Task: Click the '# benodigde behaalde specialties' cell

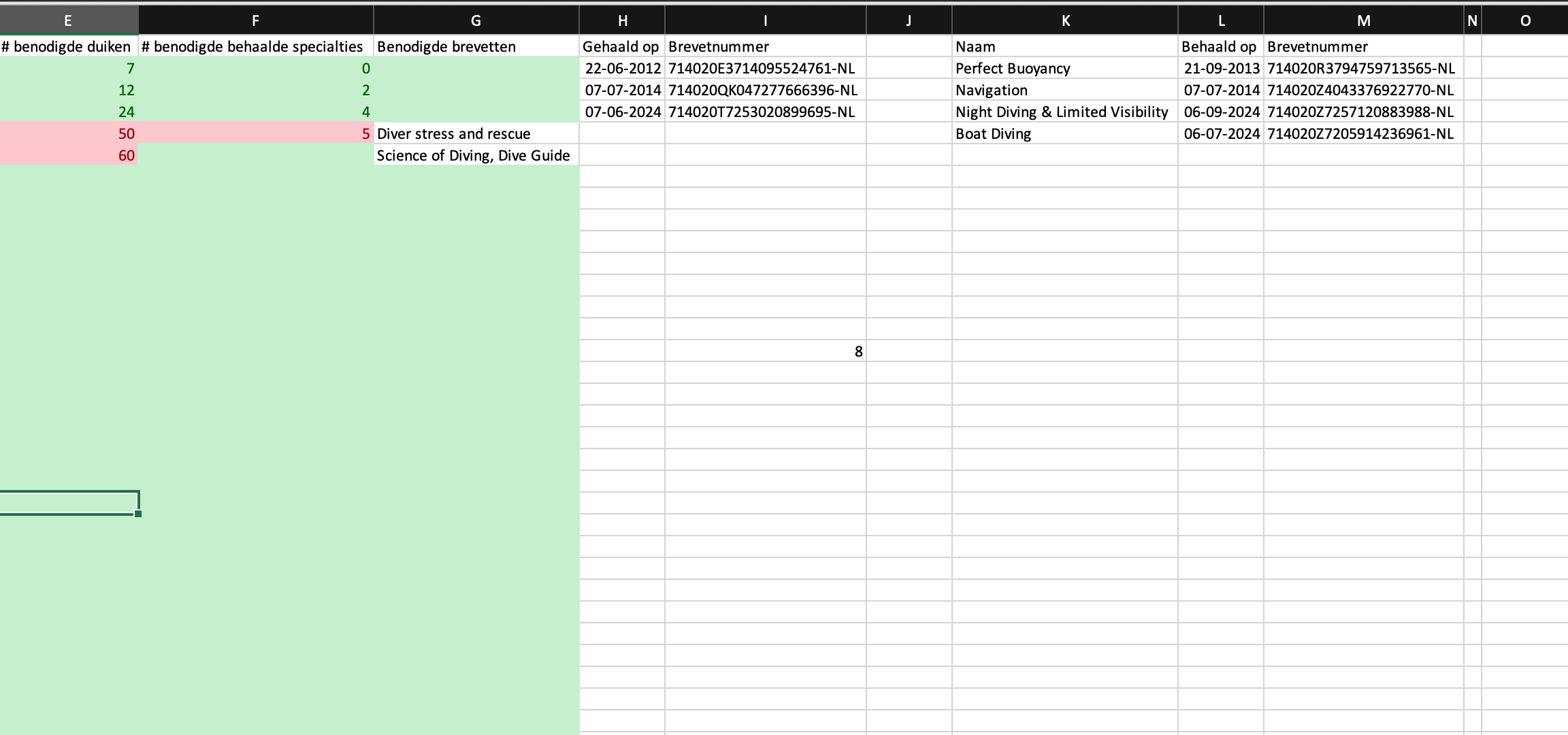Action: coord(256,46)
